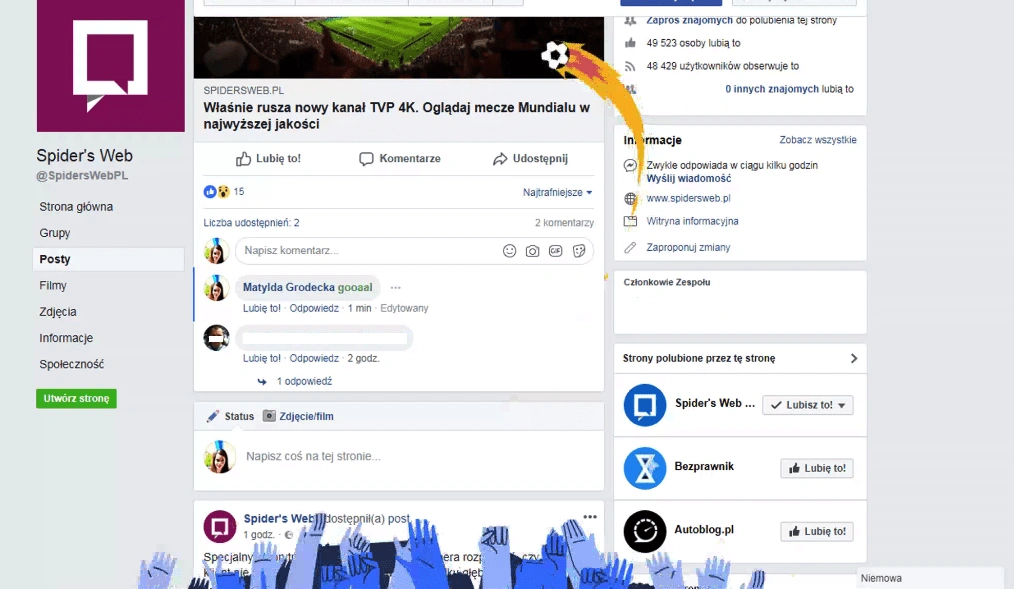The image size is (1014, 589).
Task: Open the Niemowa chat tab
Action: (x=930, y=578)
